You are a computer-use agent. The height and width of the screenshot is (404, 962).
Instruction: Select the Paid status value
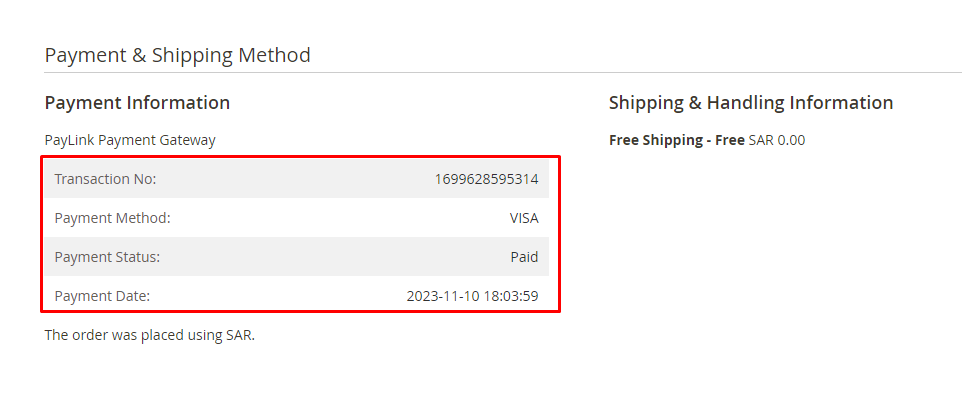524,257
